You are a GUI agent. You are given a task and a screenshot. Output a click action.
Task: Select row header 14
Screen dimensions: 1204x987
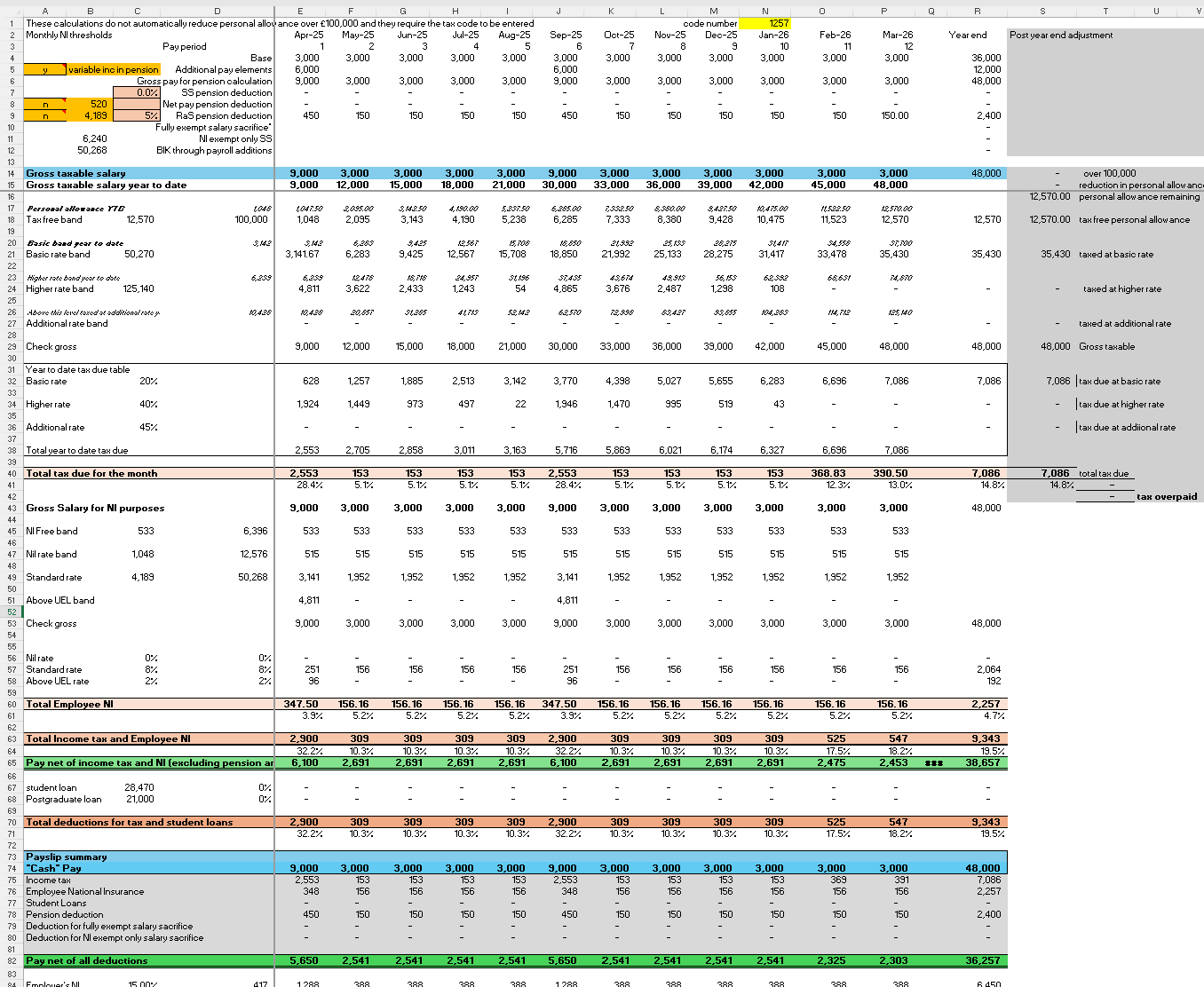(12, 173)
